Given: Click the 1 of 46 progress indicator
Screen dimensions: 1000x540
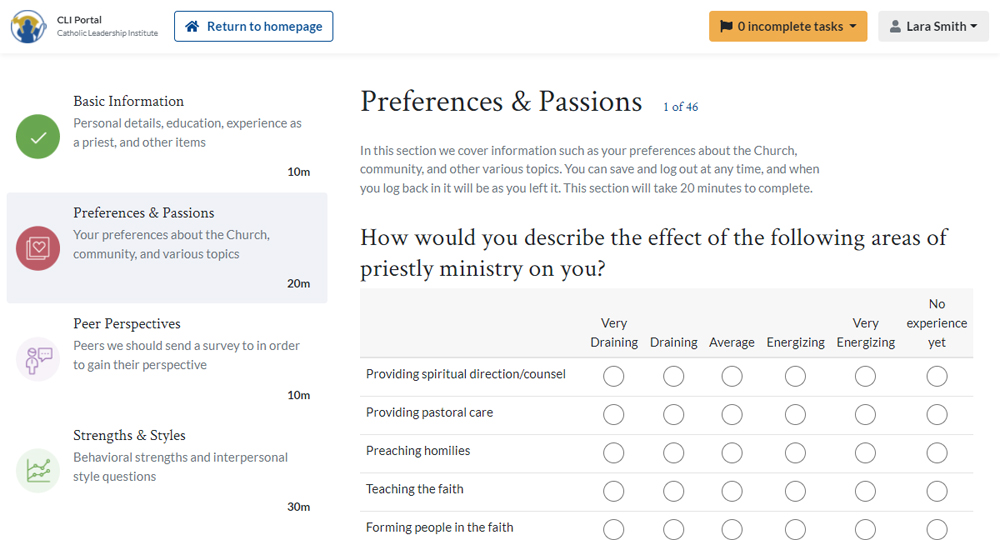Looking at the screenshot, I should (x=680, y=107).
